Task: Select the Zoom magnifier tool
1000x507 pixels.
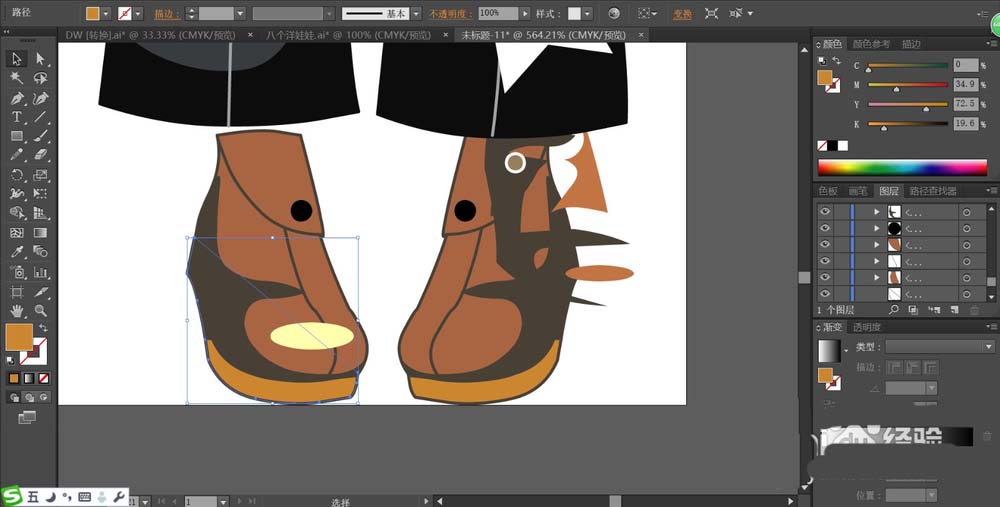Action: click(x=41, y=311)
